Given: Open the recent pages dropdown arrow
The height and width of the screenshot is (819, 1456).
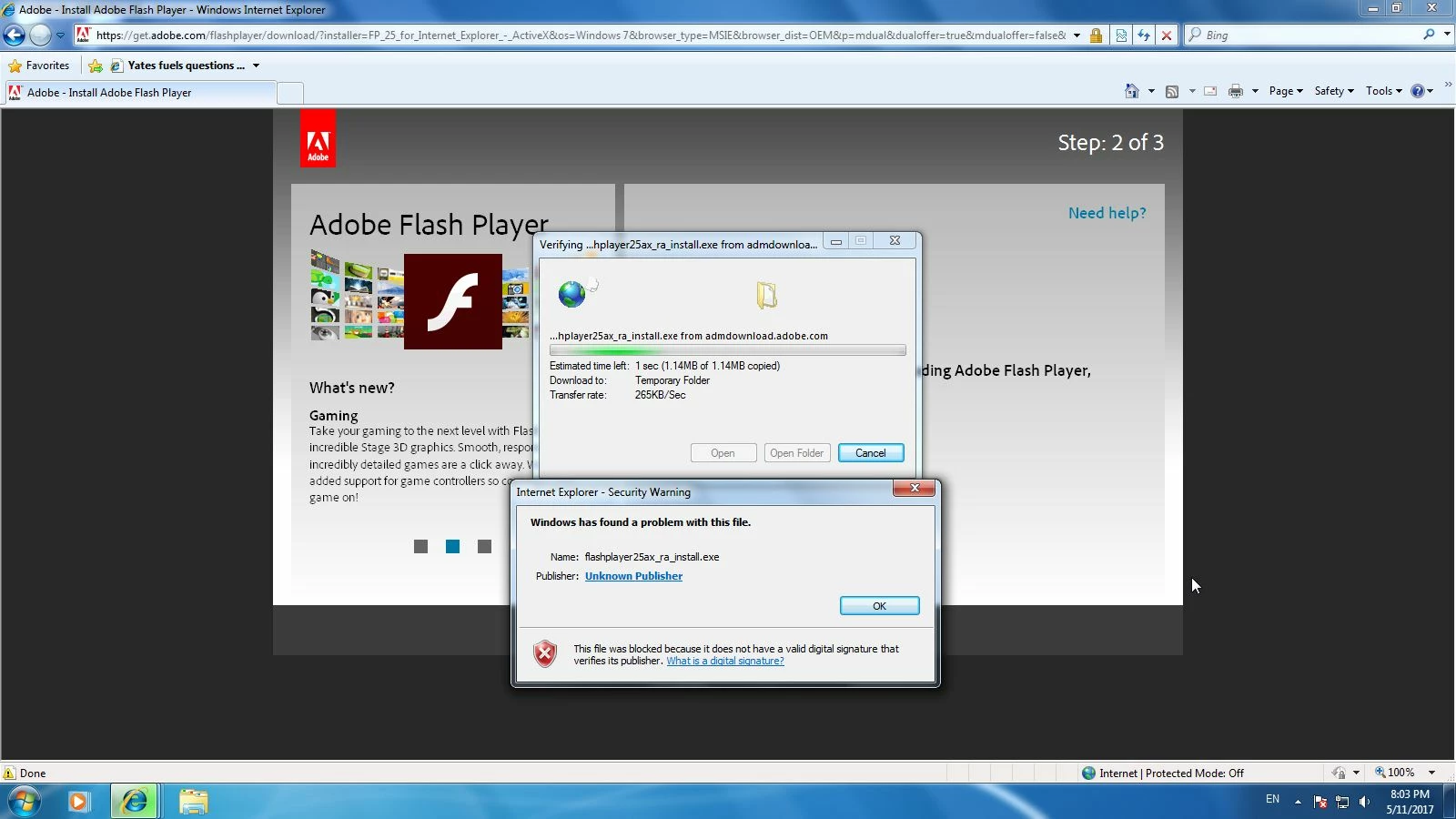Looking at the screenshot, I should (60, 35).
